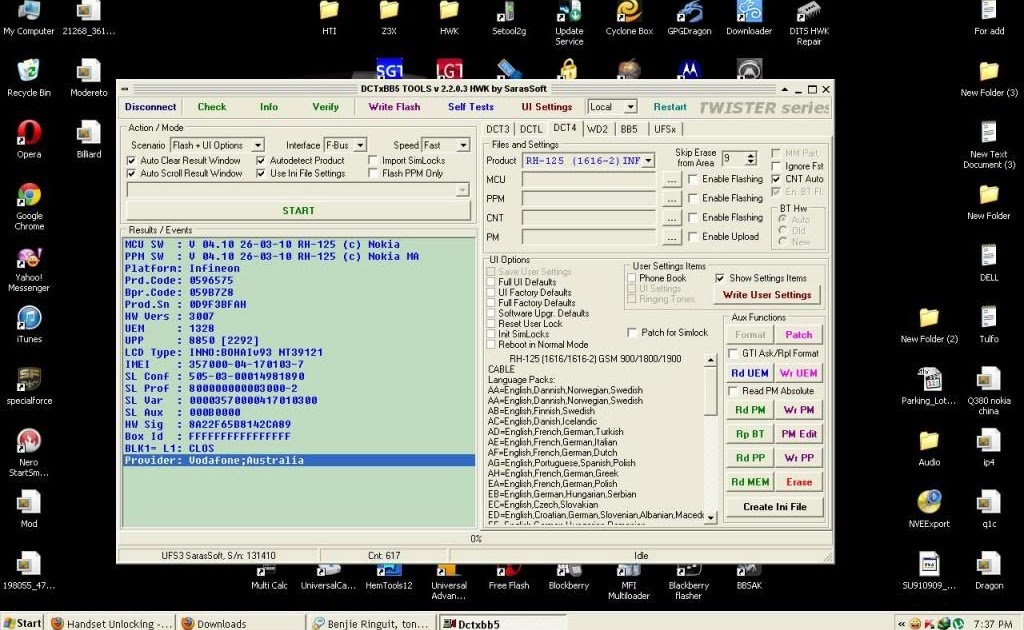Viewport: 1024px width, 630px height.
Task: Launch the BBSAK shortcut
Action: (x=749, y=577)
